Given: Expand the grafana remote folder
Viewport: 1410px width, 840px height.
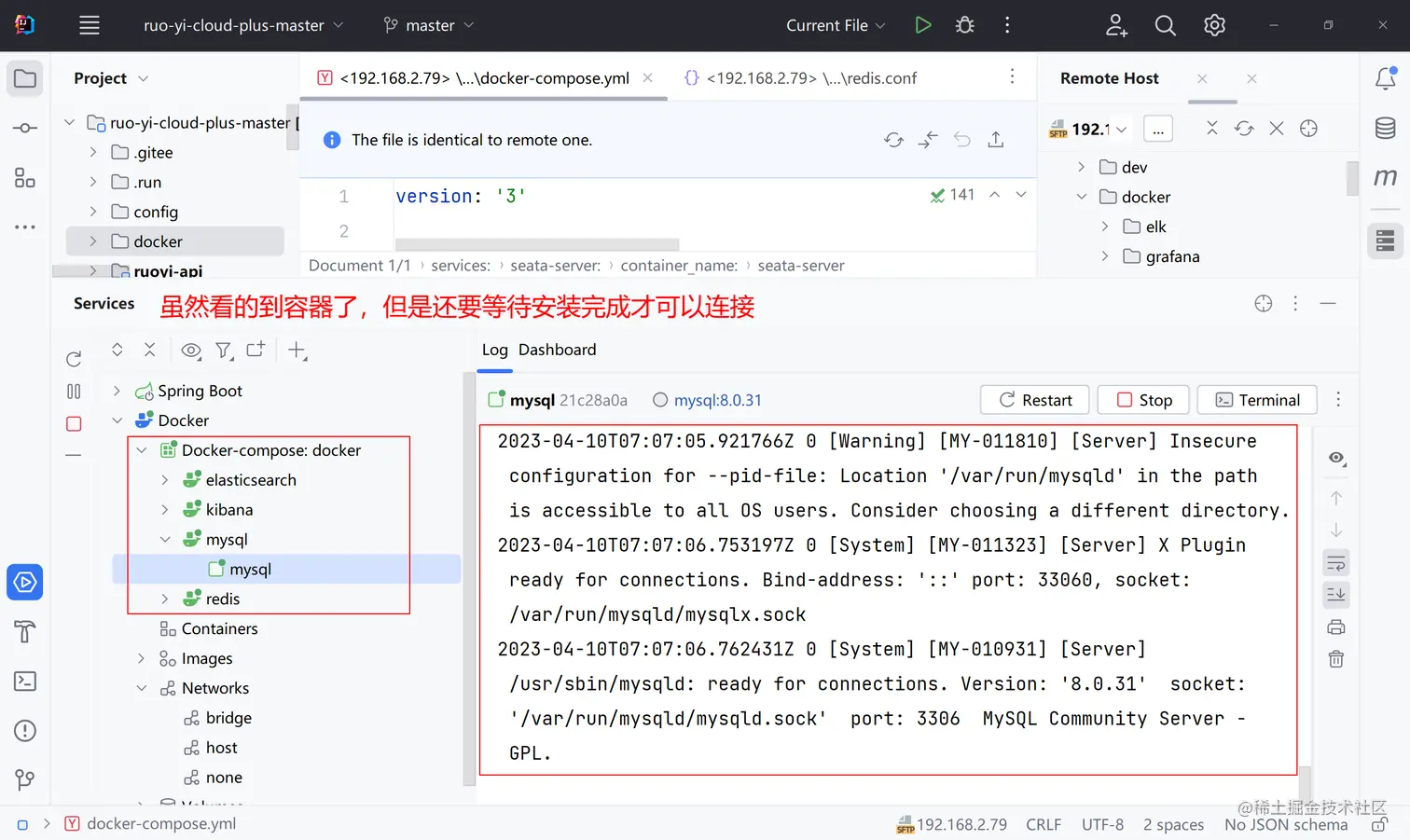Looking at the screenshot, I should (x=1105, y=256).
